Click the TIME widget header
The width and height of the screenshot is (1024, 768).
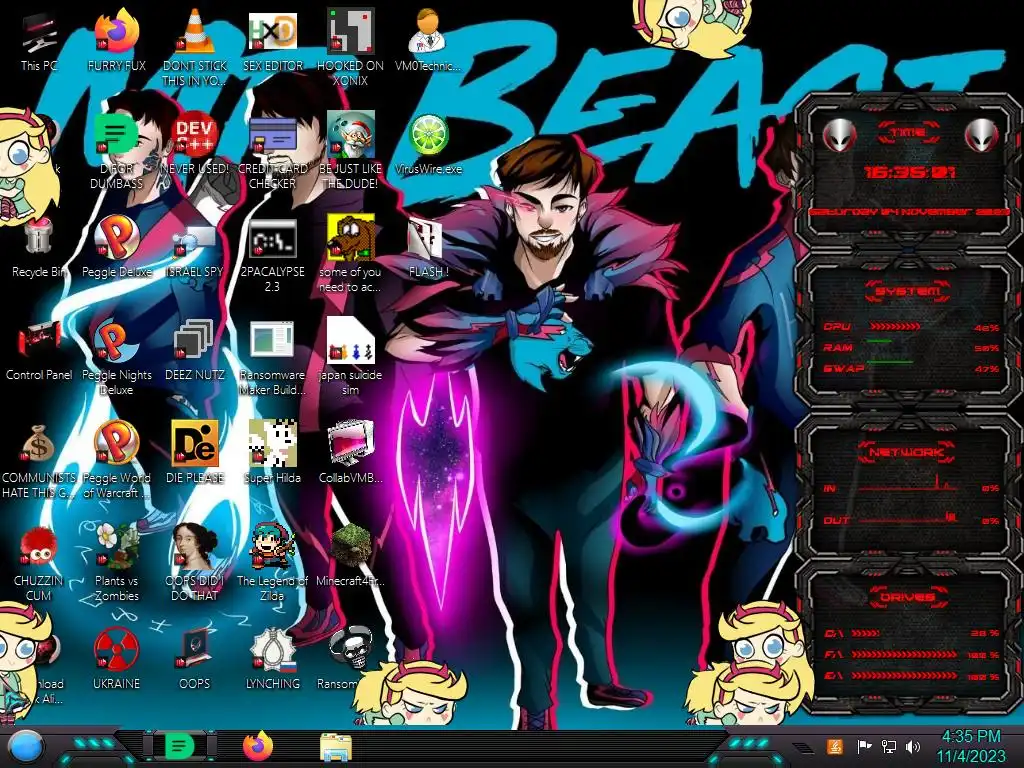[908, 133]
